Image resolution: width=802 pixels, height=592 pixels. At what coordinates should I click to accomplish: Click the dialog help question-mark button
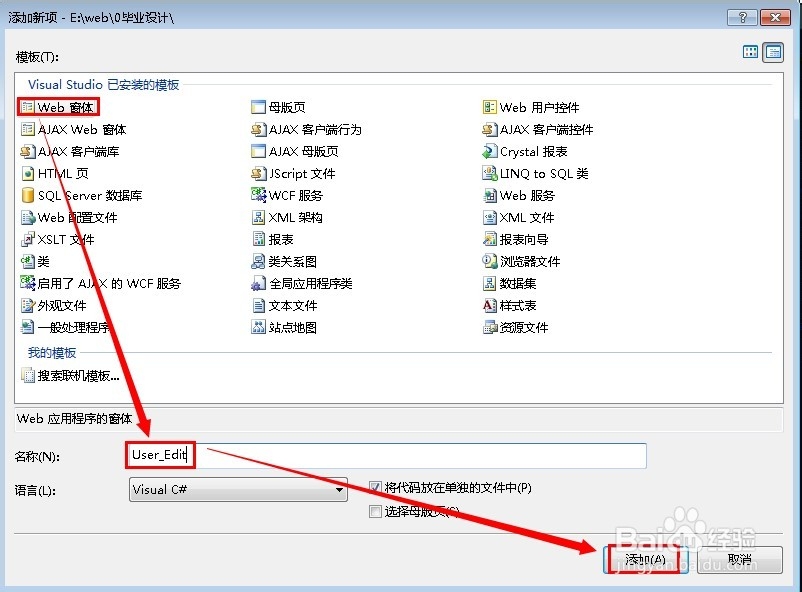pos(743,18)
